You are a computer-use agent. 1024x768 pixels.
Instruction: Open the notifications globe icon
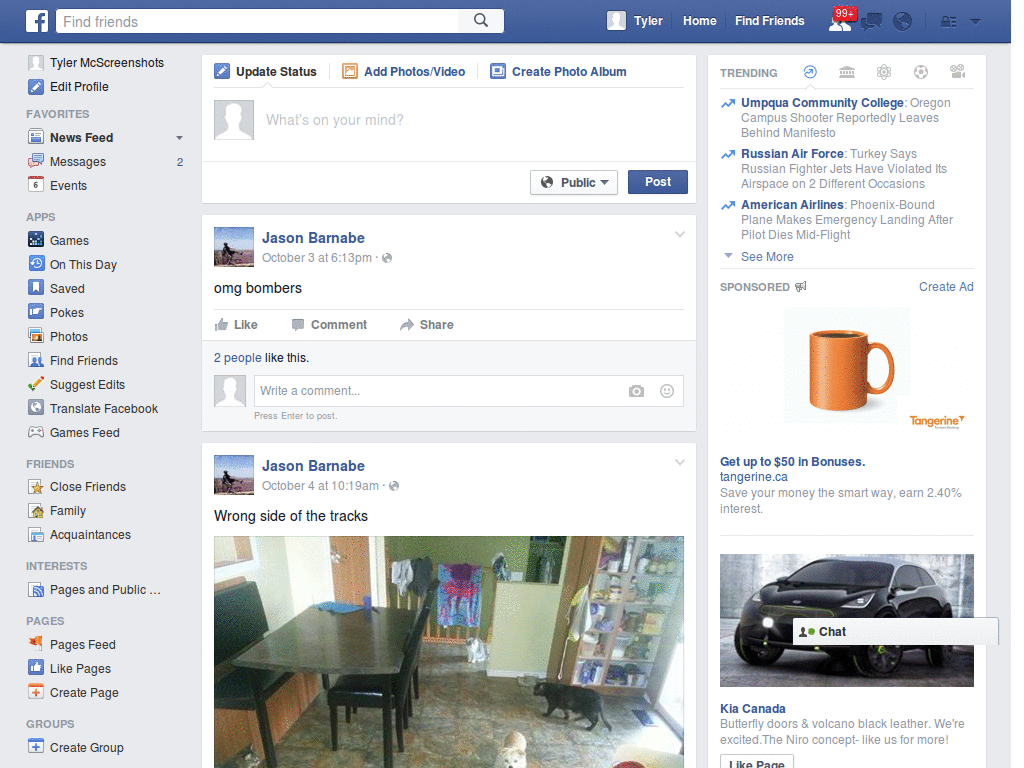point(903,21)
